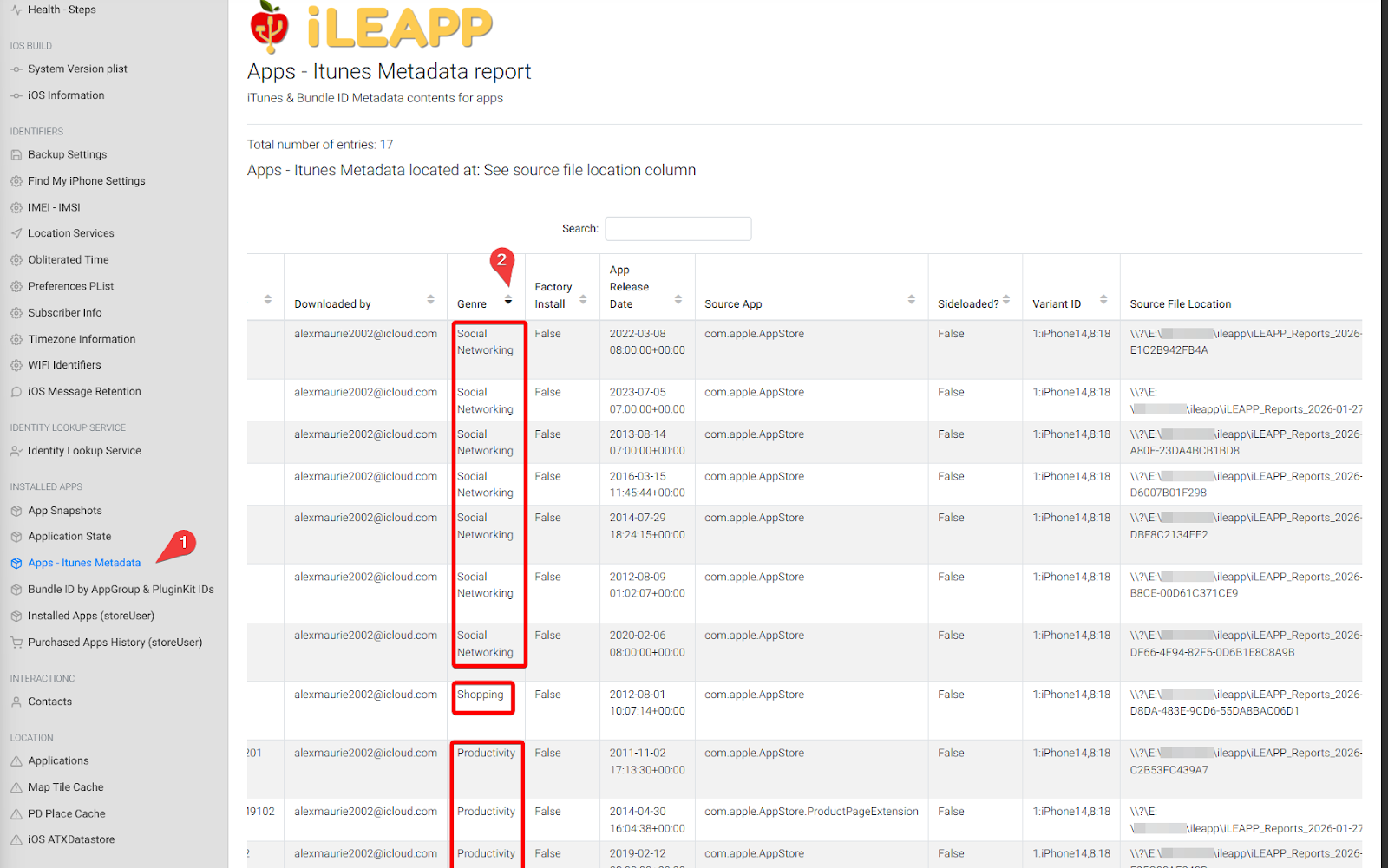The height and width of the screenshot is (868, 1388).
Task: Open Timezone Information link
Action: pos(82,339)
